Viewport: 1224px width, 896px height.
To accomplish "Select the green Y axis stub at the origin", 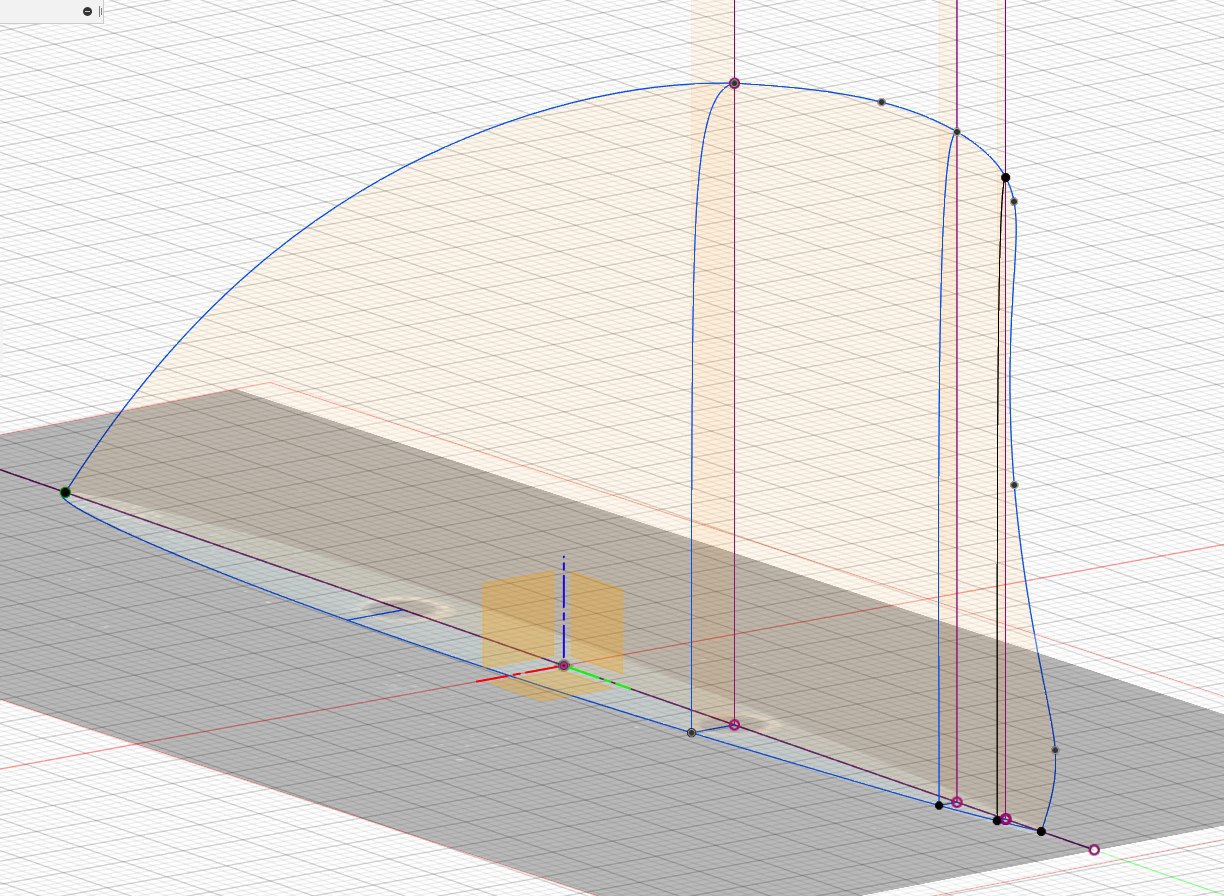I will click(x=600, y=678).
